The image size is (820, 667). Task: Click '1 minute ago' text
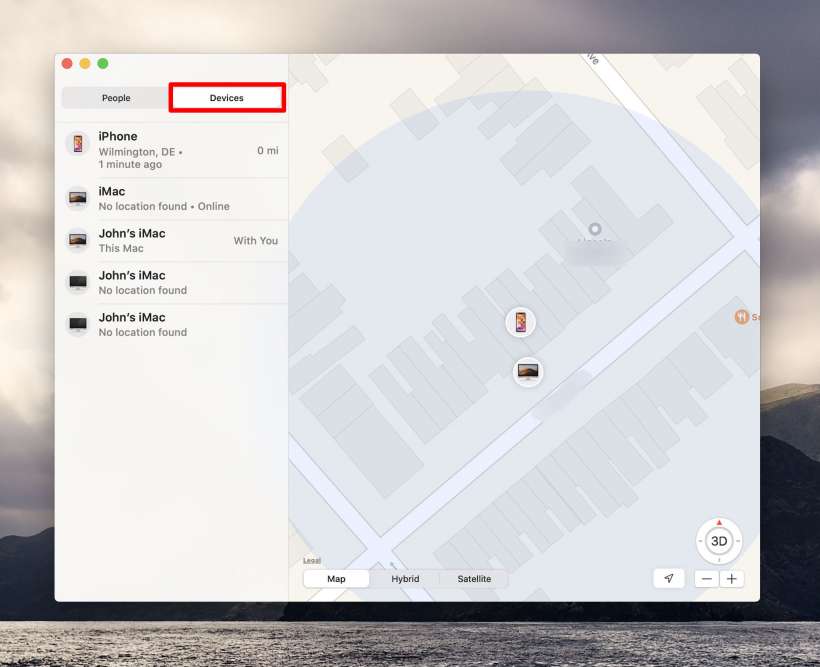tap(130, 164)
